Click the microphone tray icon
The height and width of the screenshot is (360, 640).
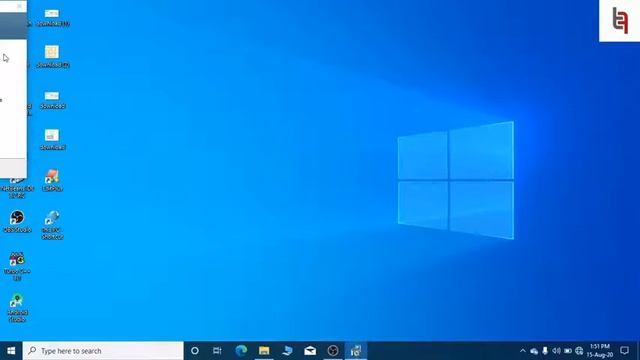[545, 351]
